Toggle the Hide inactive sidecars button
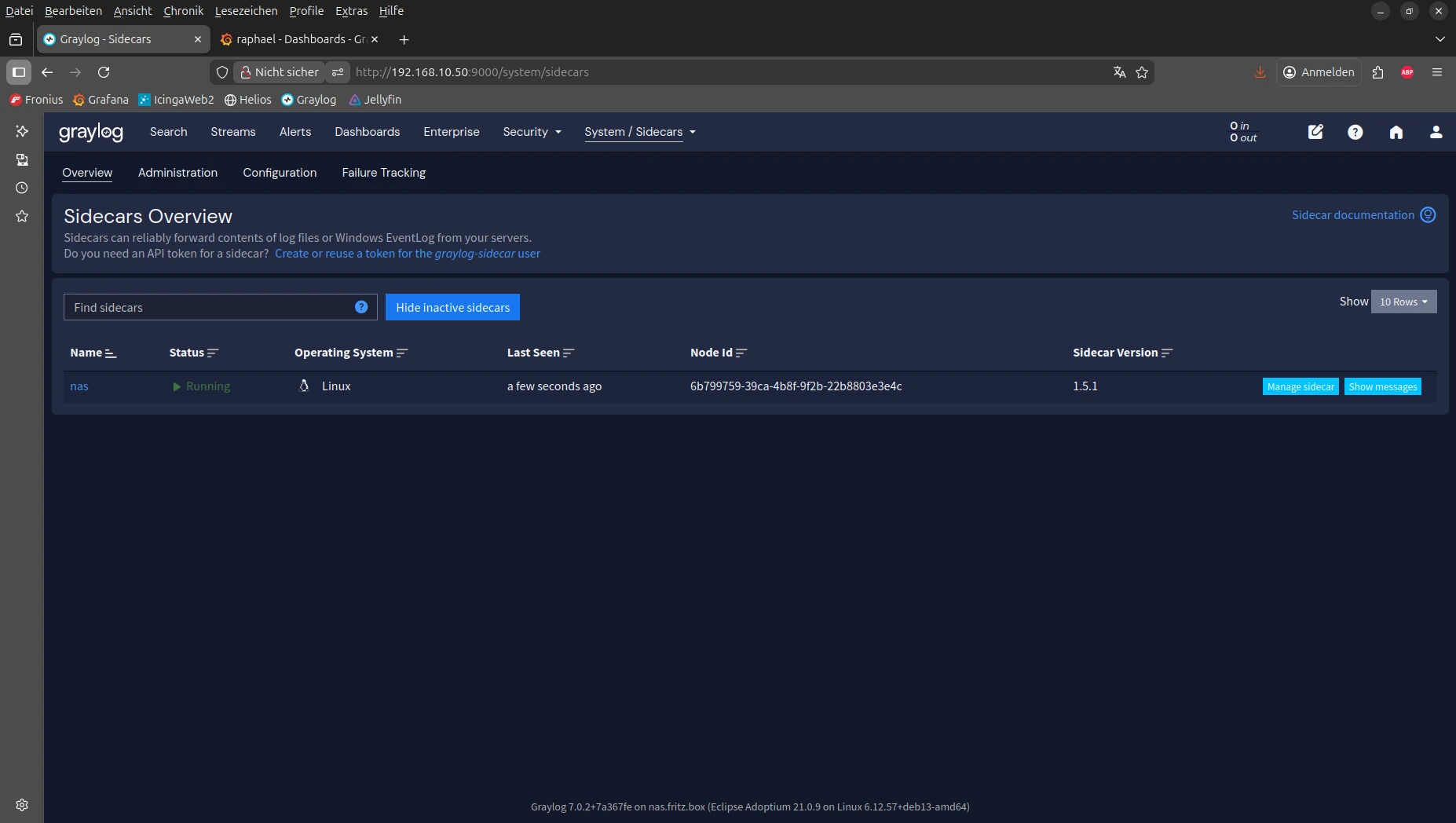This screenshot has width=1456, height=823. (x=452, y=307)
